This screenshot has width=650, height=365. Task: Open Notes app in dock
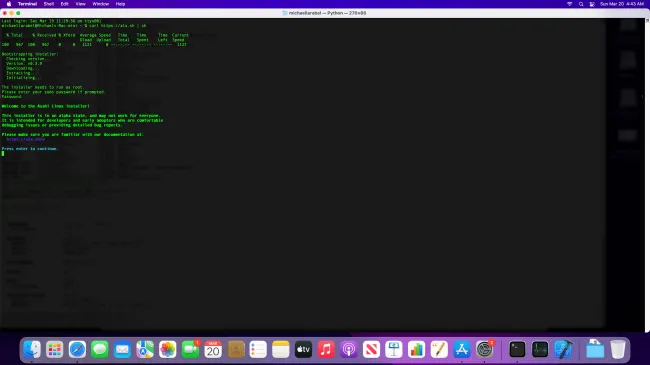click(x=281, y=349)
